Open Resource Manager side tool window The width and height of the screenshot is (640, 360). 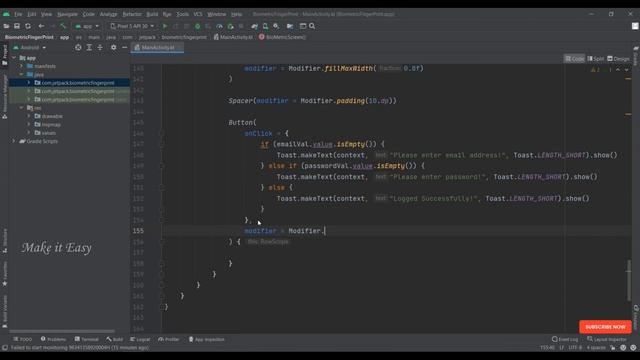[4, 97]
